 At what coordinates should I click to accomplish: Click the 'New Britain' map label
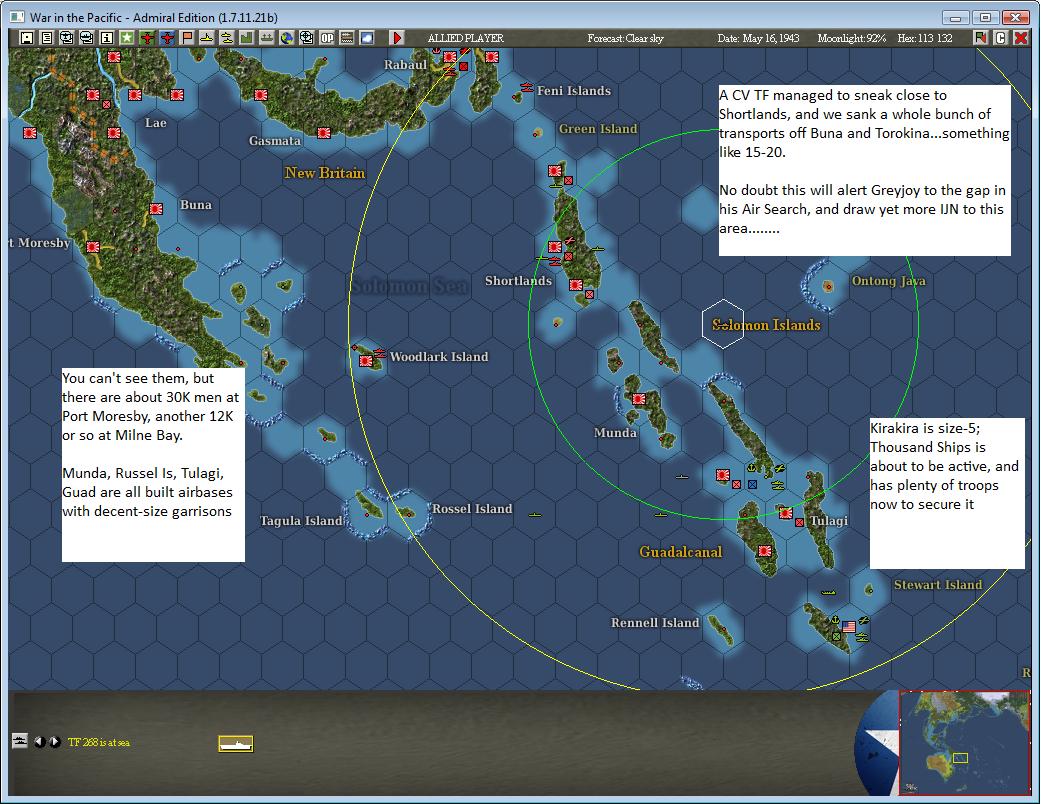(x=325, y=173)
